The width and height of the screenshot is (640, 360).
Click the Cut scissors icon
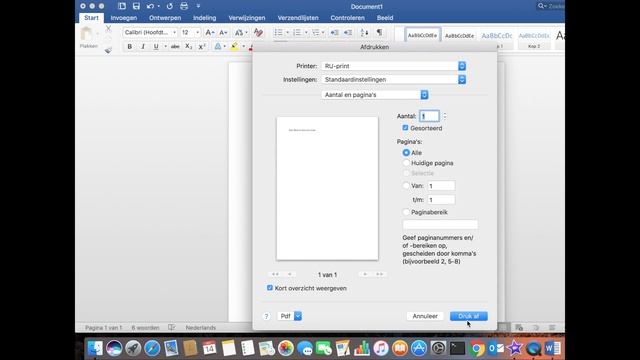[108, 28]
